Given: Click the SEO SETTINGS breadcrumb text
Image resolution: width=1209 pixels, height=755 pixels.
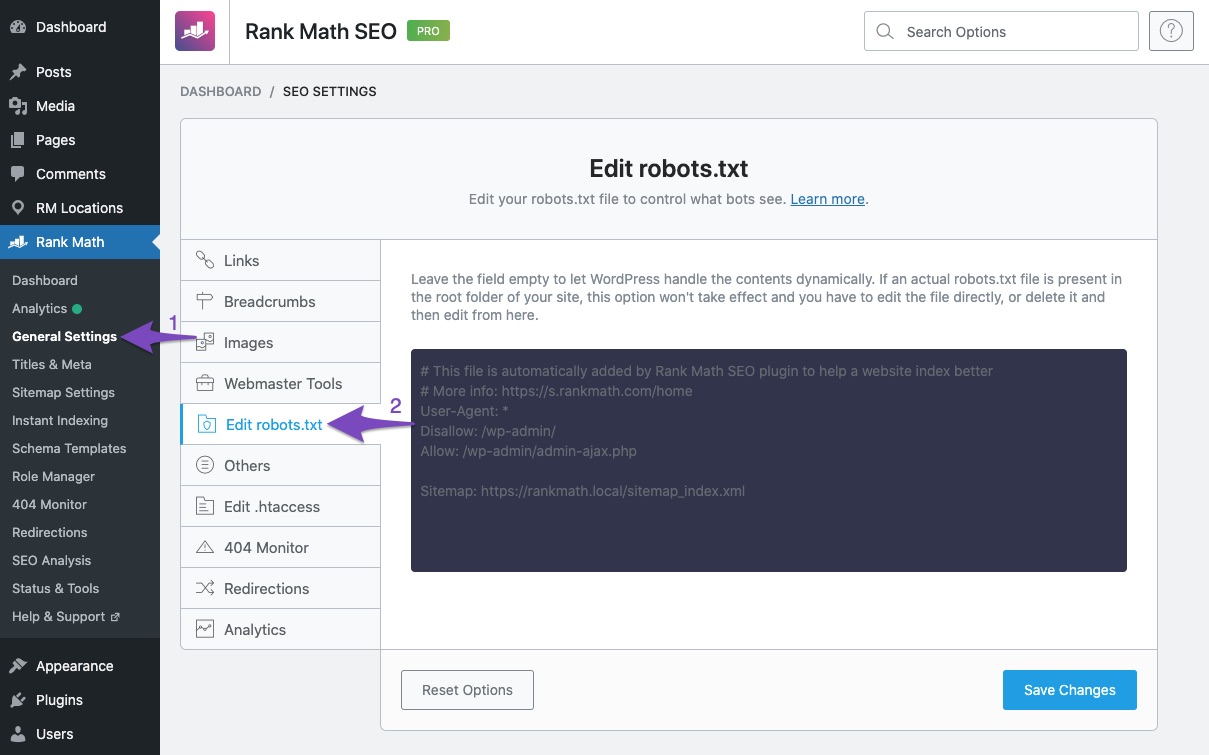Looking at the screenshot, I should pyautogui.click(x=330, y=91).
